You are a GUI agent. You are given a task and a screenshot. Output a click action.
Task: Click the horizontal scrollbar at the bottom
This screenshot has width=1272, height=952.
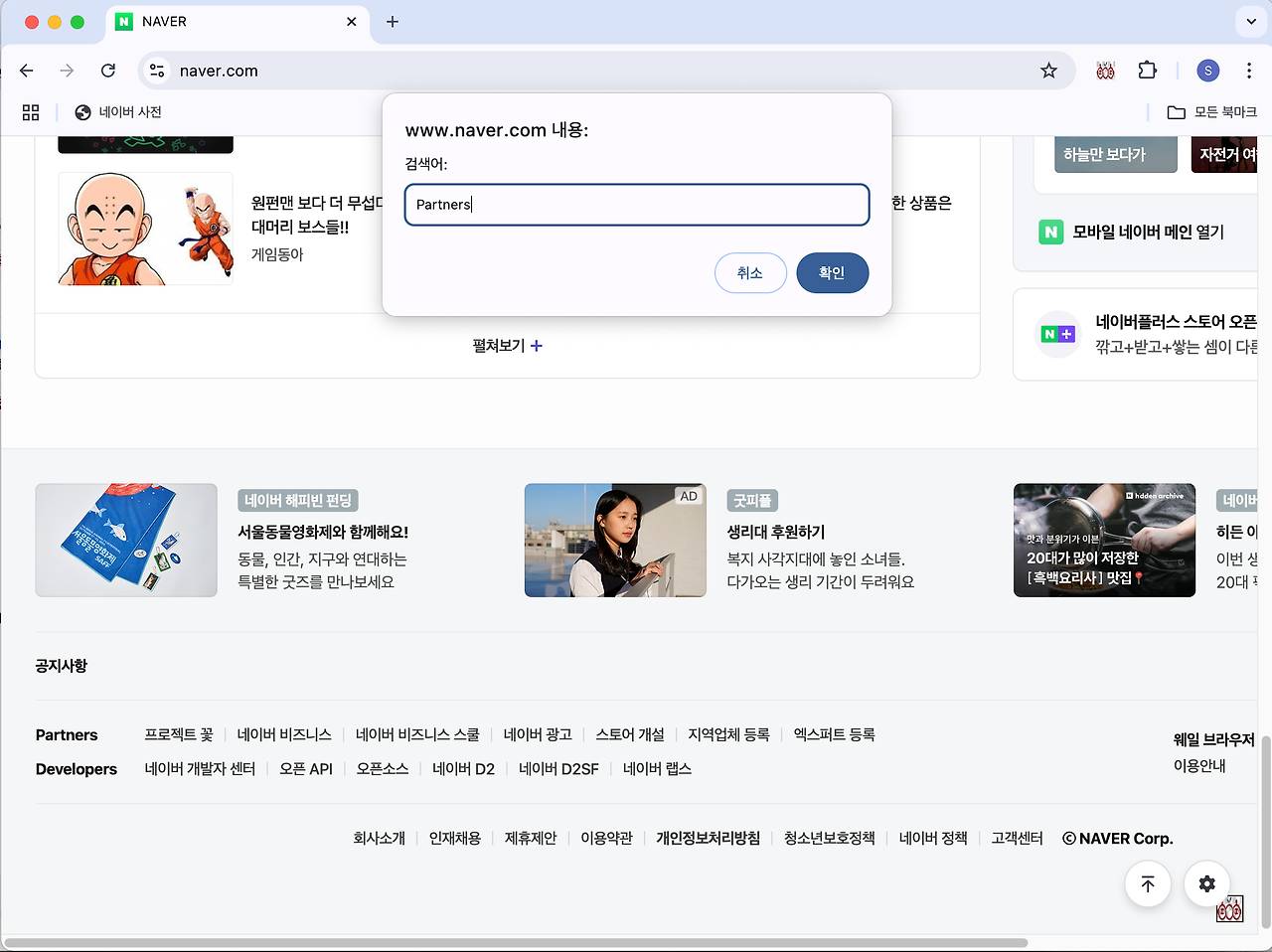[517, 942]
